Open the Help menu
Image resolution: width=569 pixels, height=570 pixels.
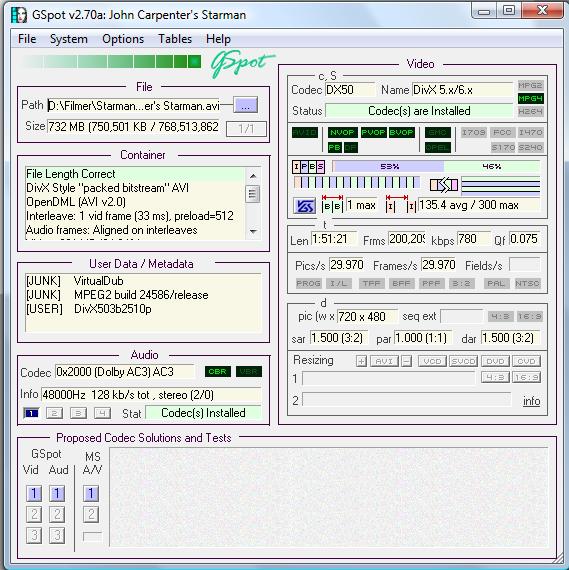click(218, 39)
